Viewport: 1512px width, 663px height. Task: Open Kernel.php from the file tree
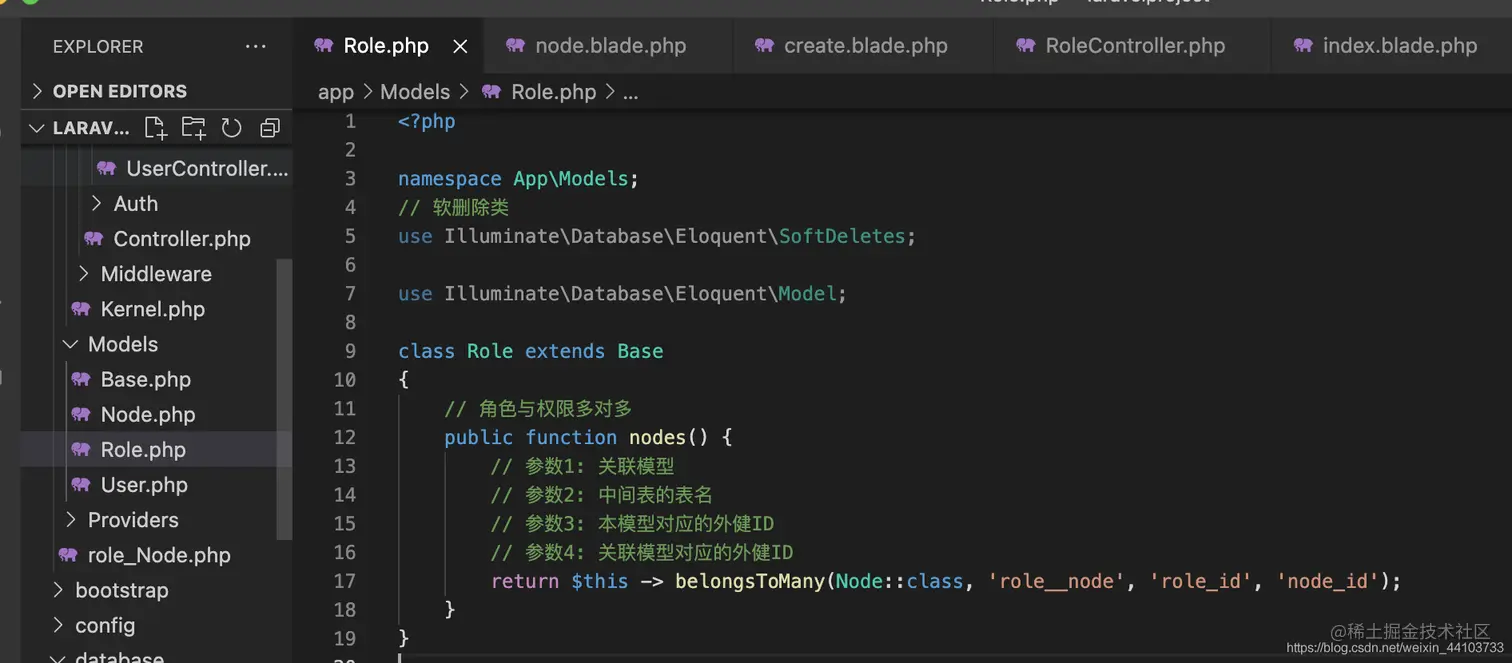point(153,309)
